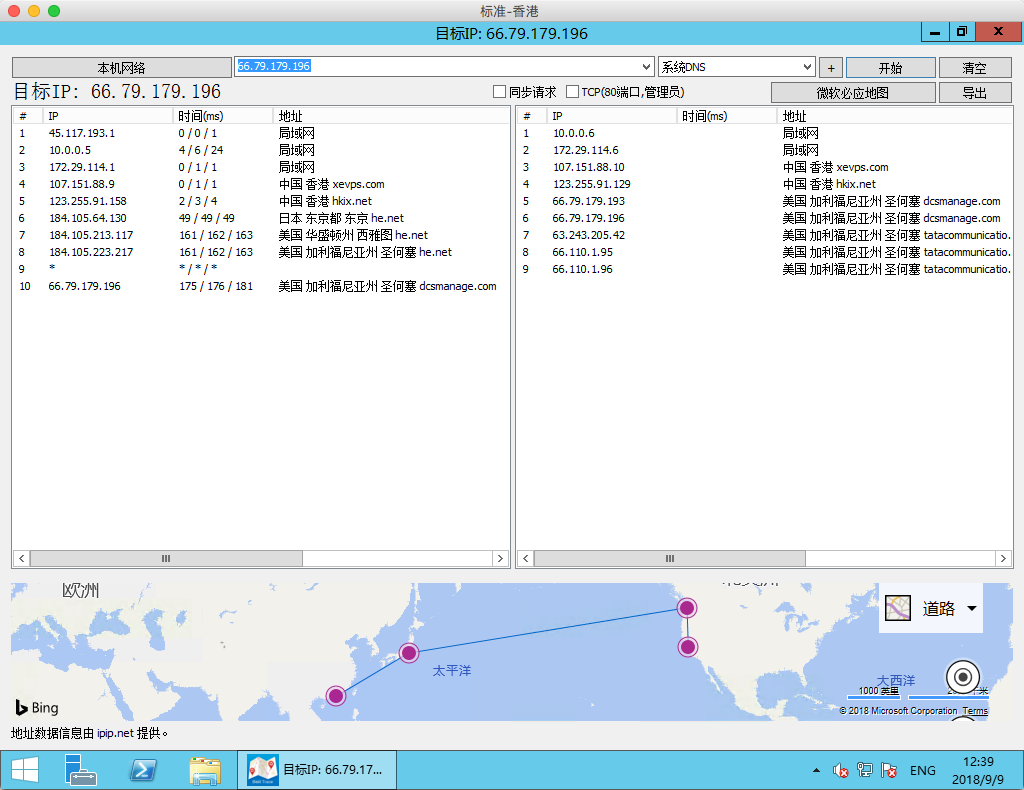Open the 道路 map style dropdown
Viewport: 1024px width, 790px height.
coord(971,609)
